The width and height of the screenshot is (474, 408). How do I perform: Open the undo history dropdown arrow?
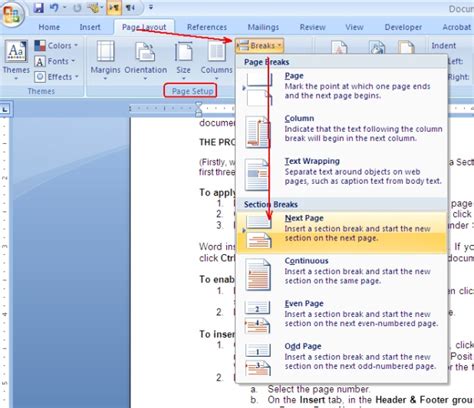point(64,7)
